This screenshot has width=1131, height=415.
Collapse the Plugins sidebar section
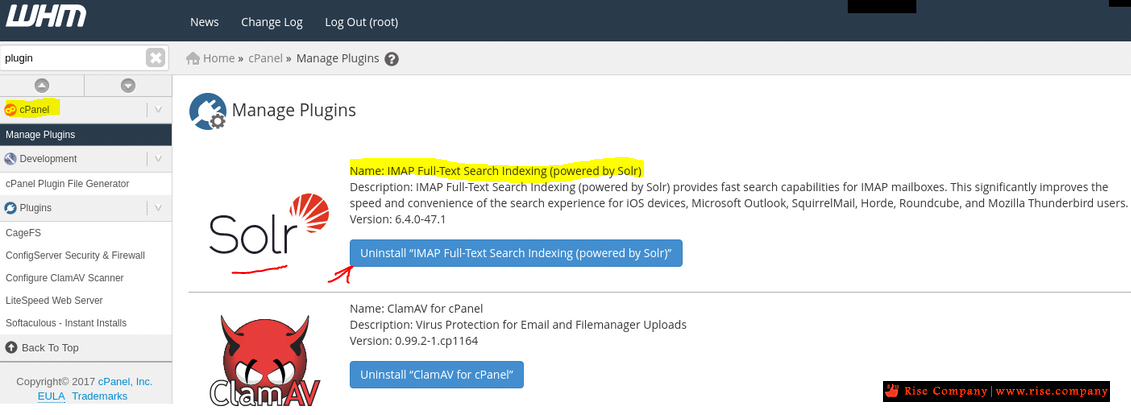click(x=159, y=208)
